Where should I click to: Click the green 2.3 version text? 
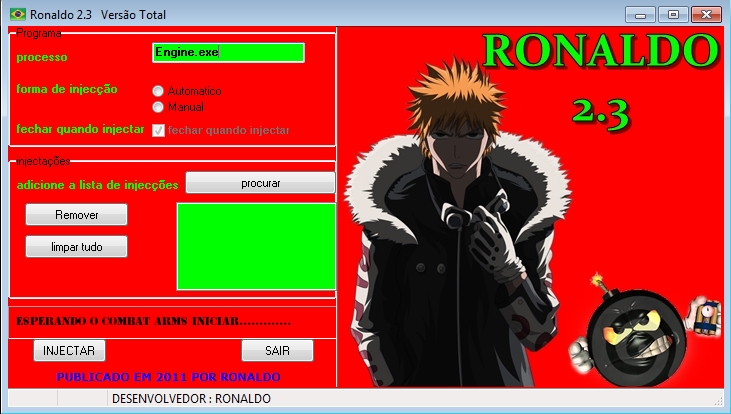point(601,114)
